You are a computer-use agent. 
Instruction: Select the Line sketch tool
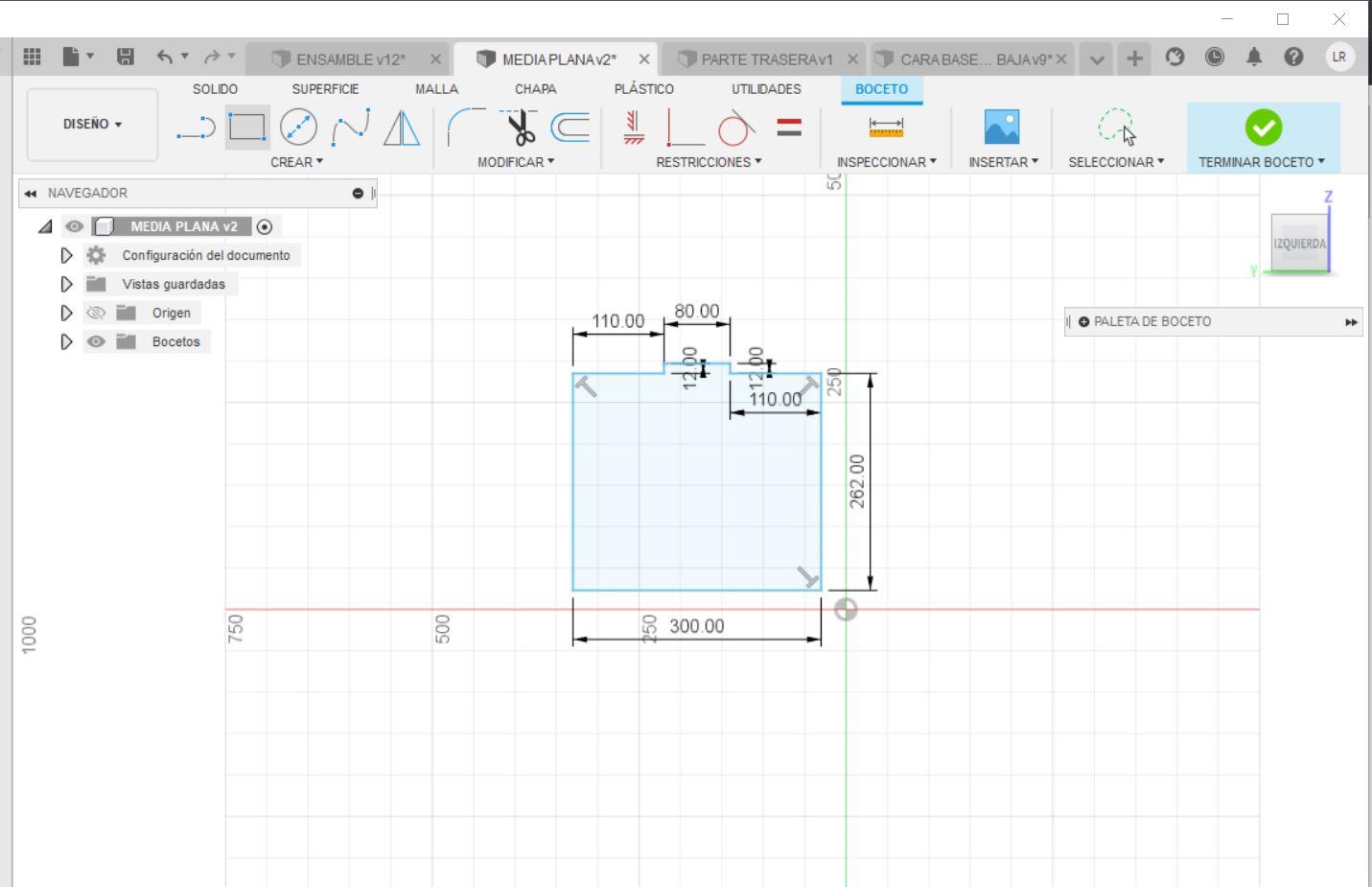[196, 128]
